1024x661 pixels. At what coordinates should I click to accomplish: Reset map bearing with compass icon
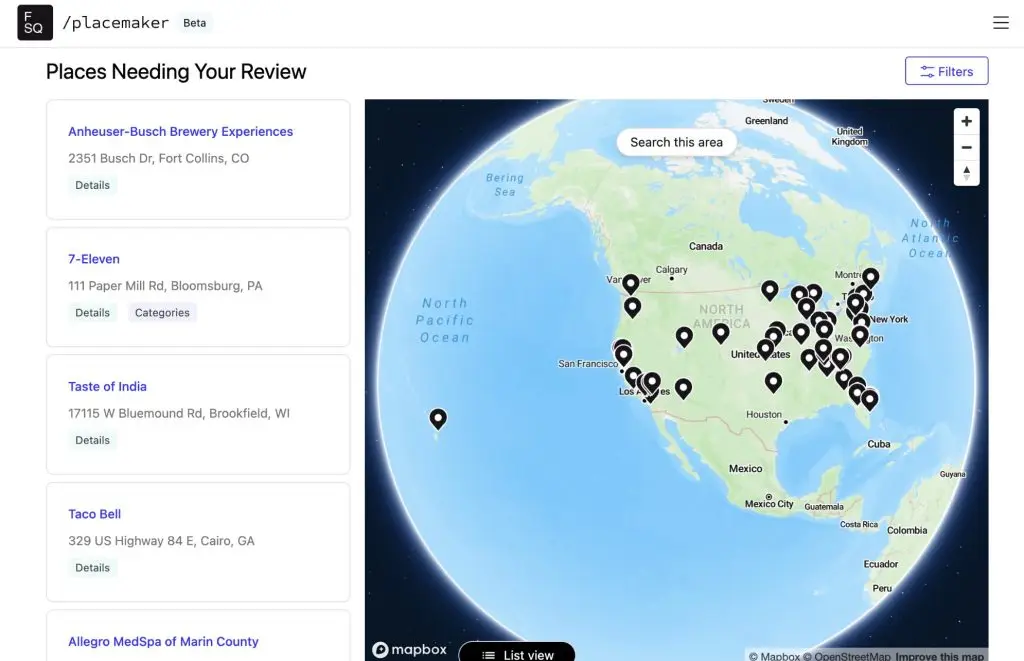pyautogui.click(x=967, y=174)
